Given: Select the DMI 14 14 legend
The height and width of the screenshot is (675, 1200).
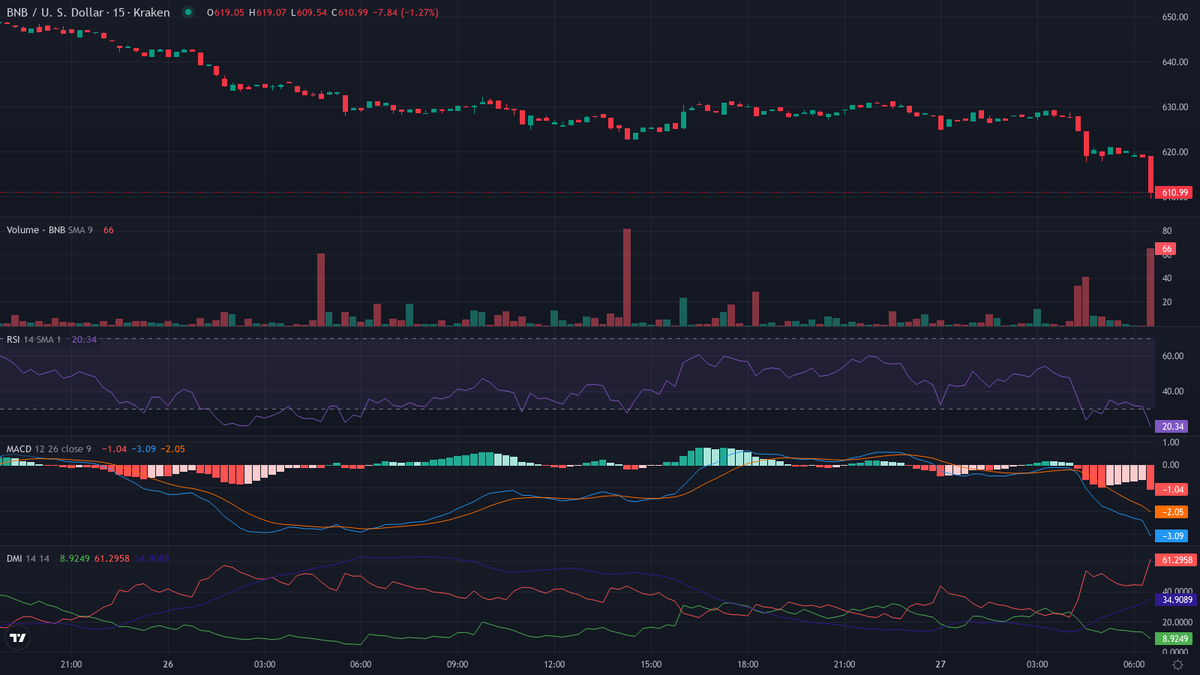Looking at the screenshot, I should click(x=29, y=558).
